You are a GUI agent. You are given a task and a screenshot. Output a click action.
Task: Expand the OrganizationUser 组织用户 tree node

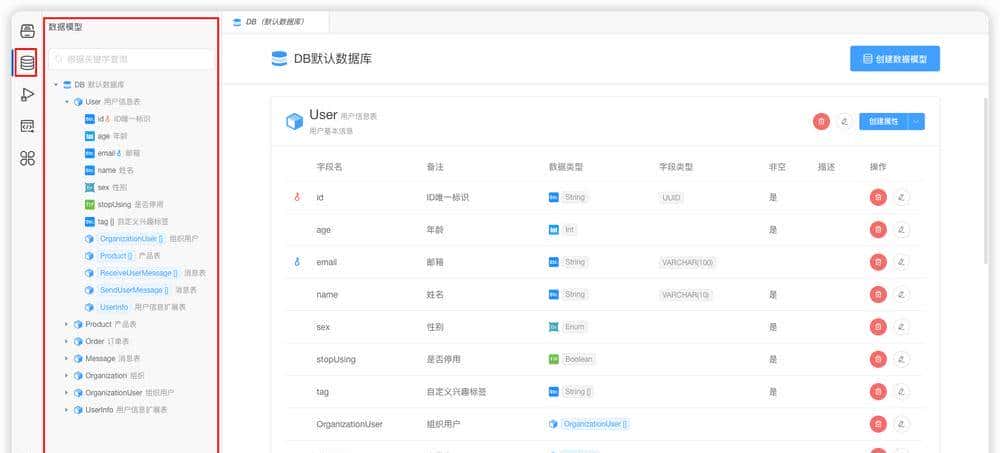click(66, 392)
